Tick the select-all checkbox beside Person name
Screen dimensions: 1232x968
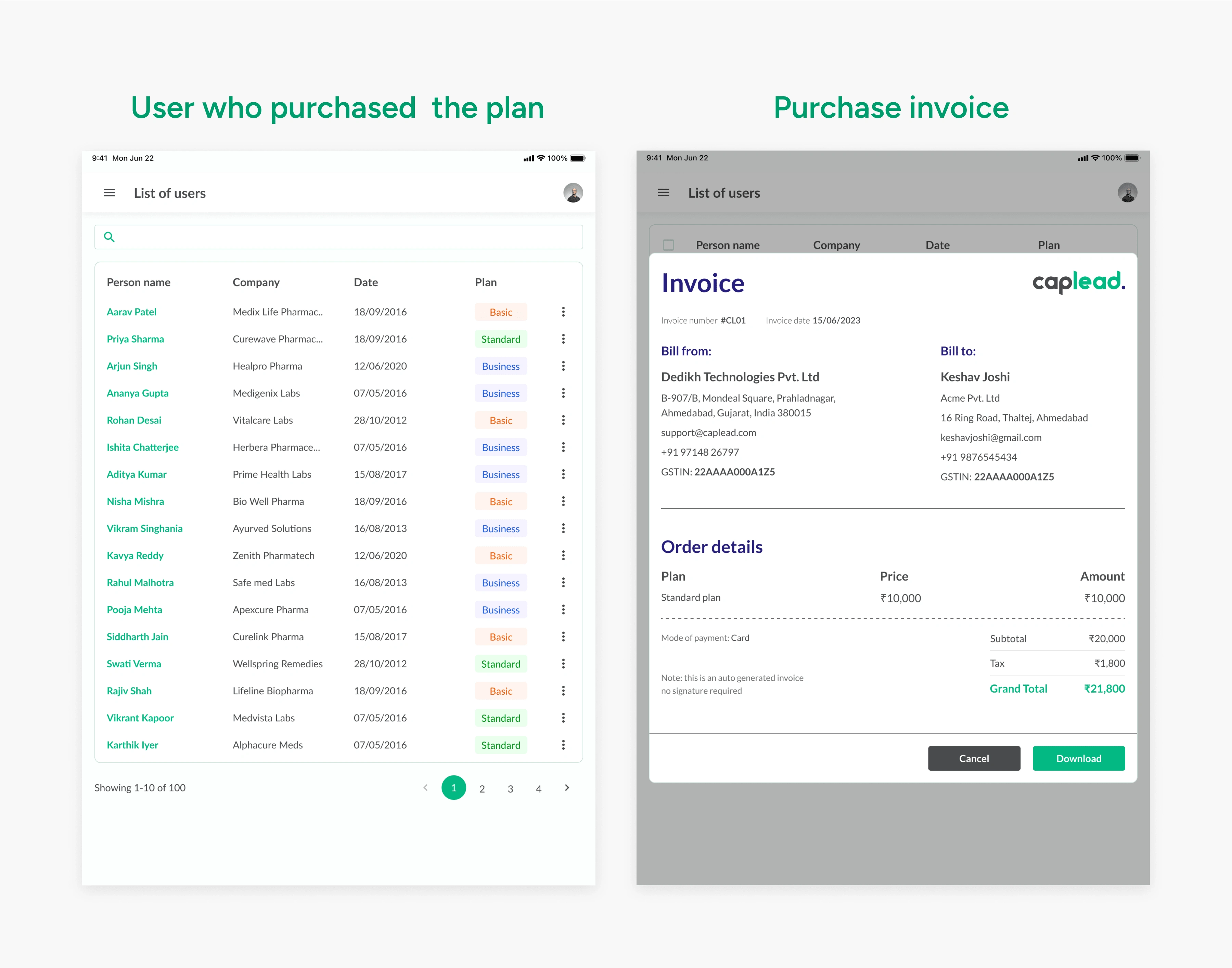click(x=668, y=245)
